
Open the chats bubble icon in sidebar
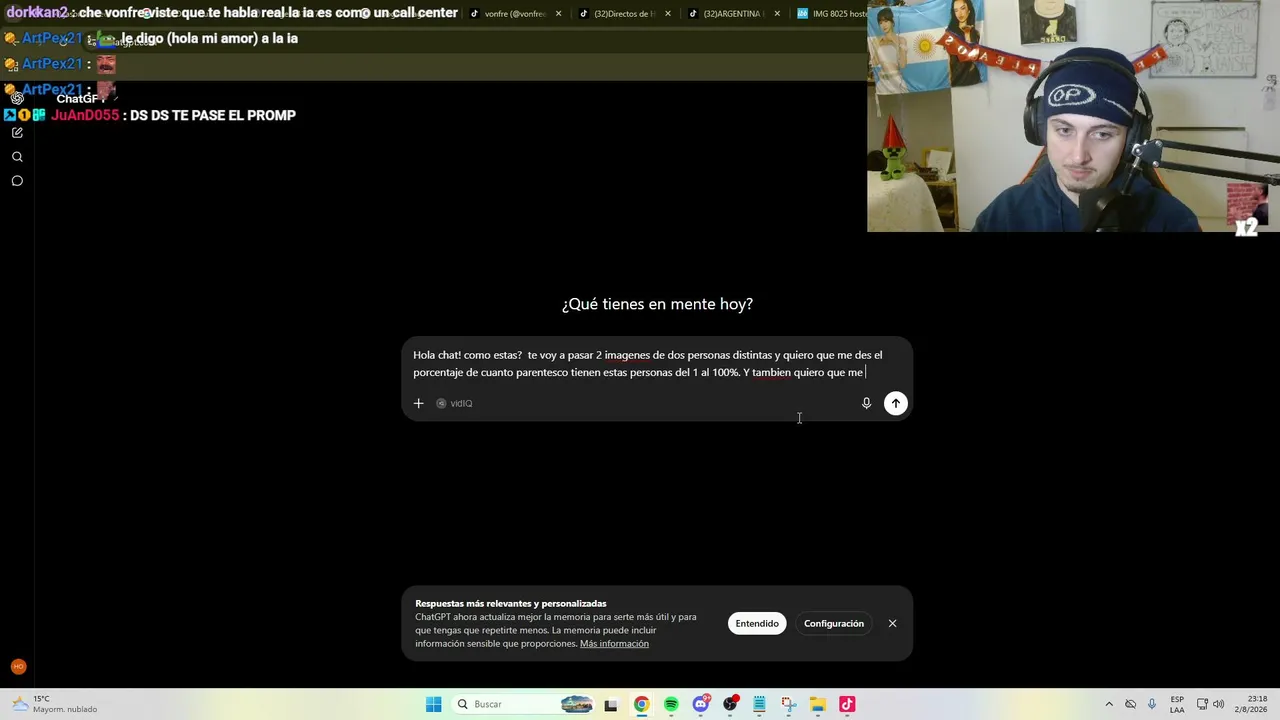click(17, 181)
